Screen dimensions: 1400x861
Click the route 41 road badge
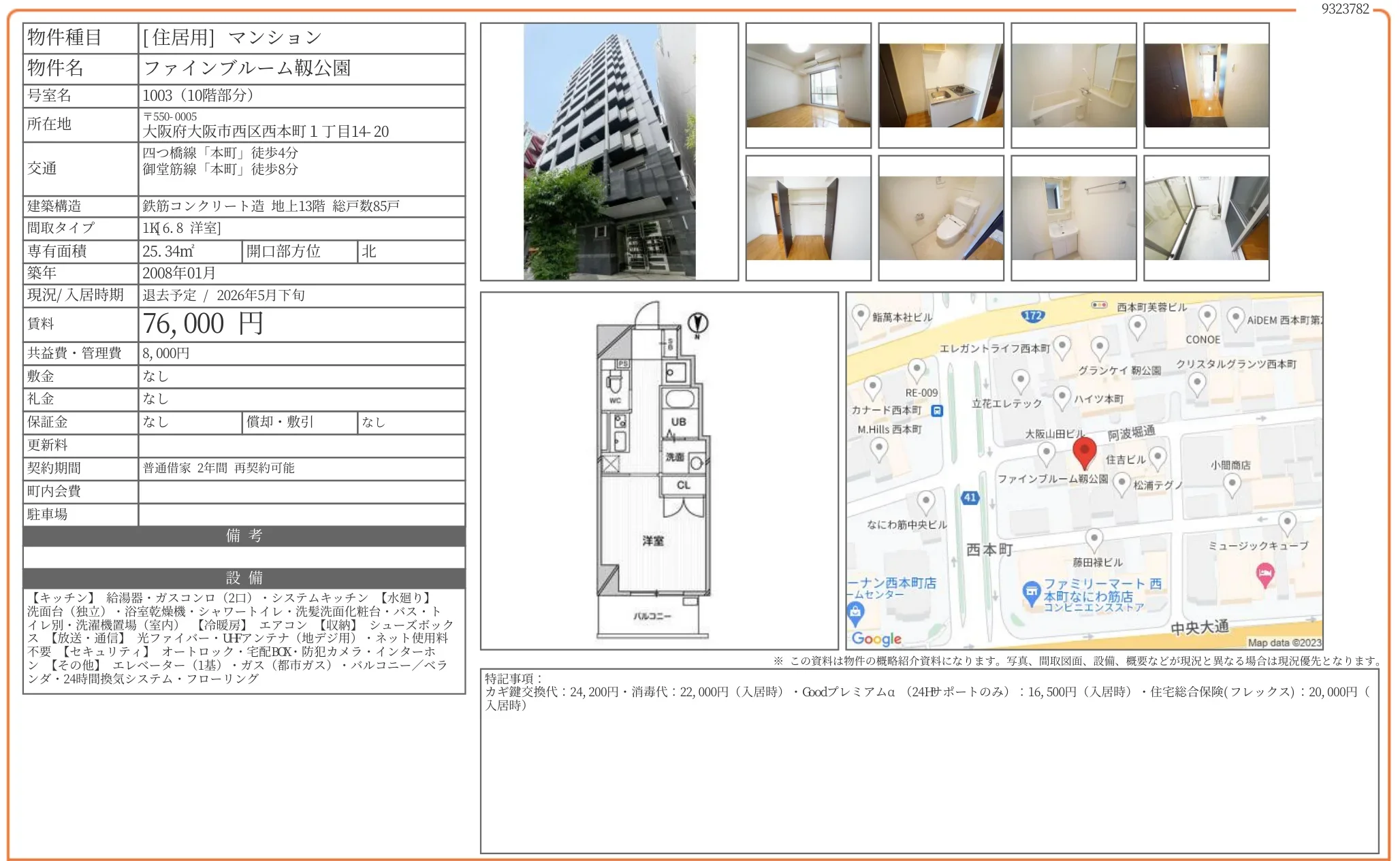[970, 498]
